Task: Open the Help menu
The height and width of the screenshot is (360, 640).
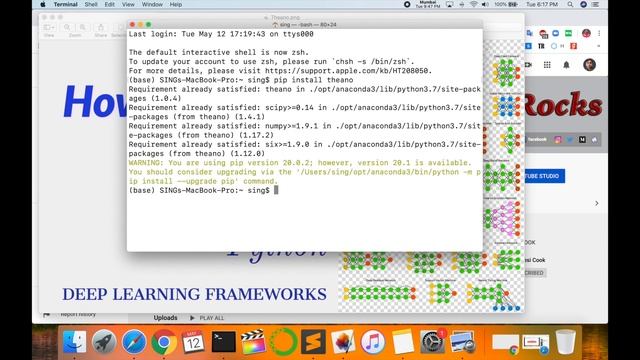Action: 176,4
